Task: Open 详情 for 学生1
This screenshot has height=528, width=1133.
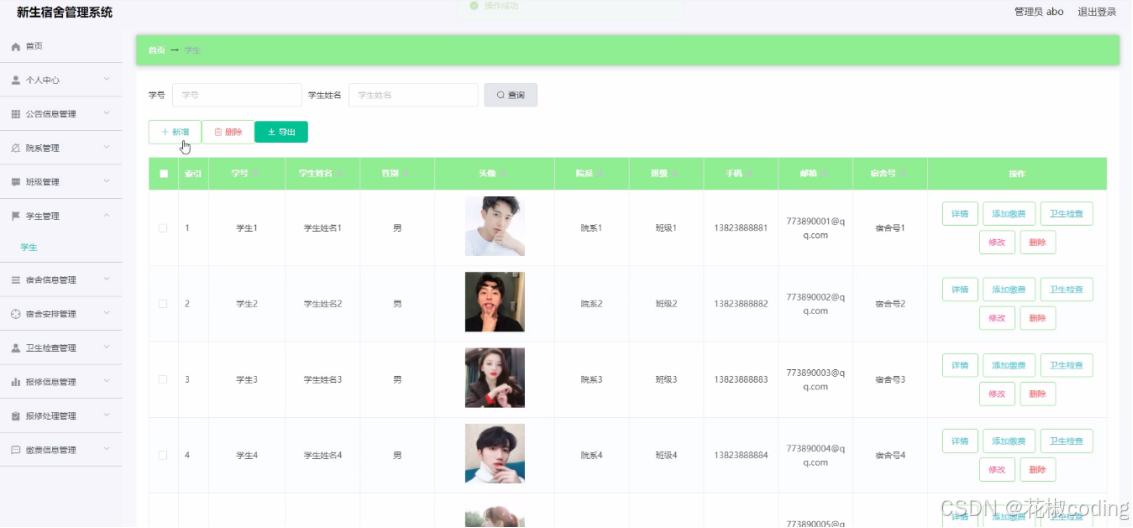Action: pos(960,214)
